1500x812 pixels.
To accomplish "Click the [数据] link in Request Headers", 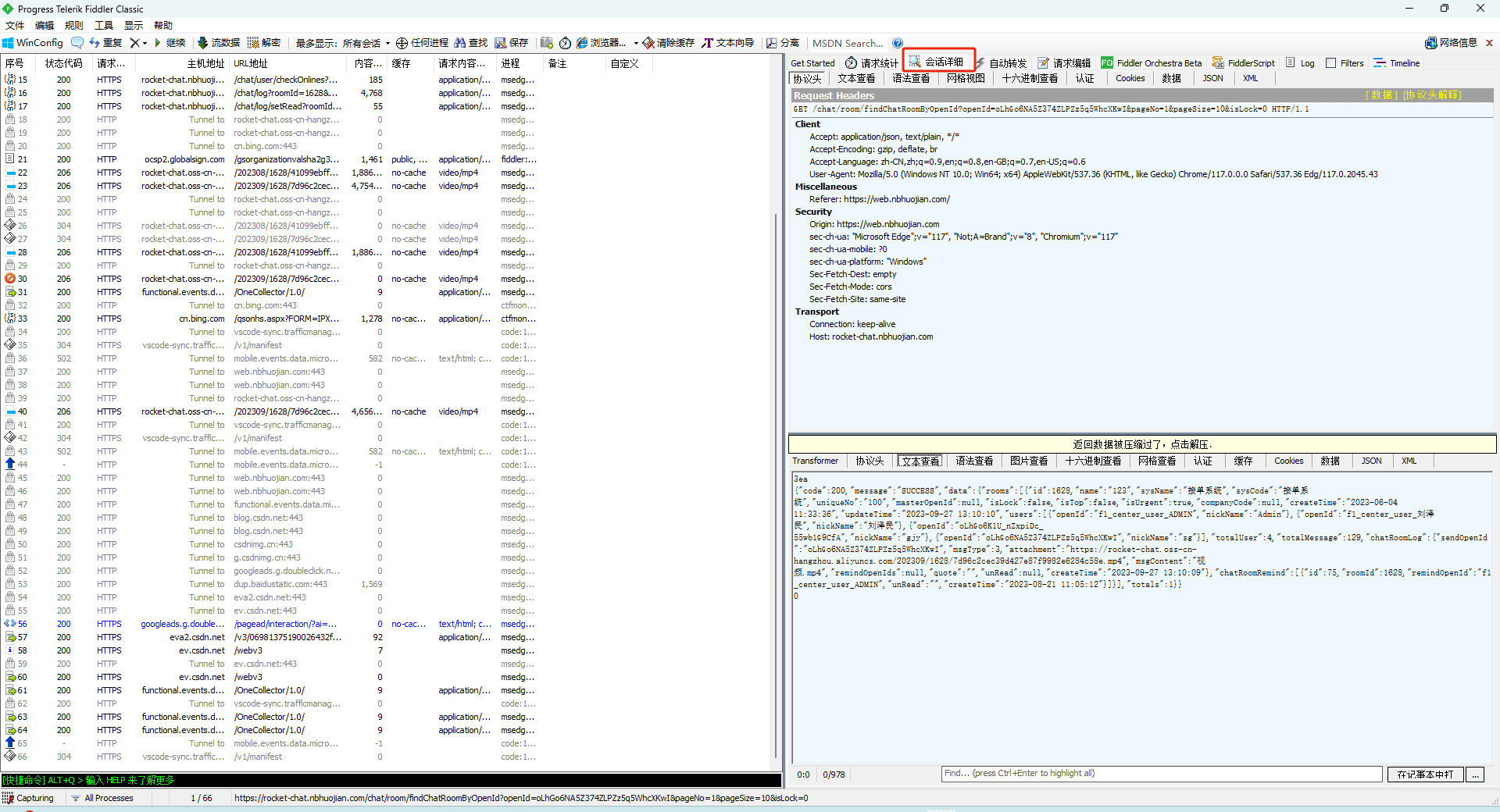I will [x=1381, y=95].
